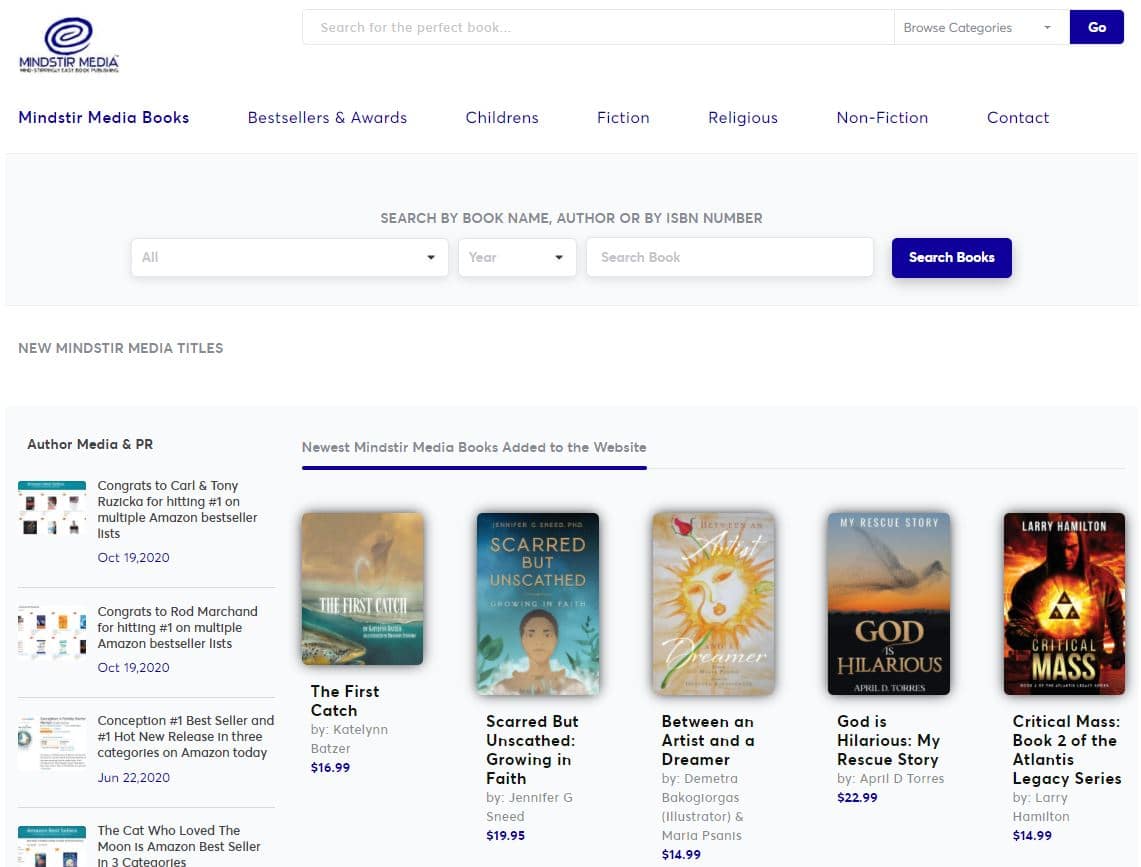The image size is (1141, 867).
Task: Click into the Search Book field
Action: 730,257
